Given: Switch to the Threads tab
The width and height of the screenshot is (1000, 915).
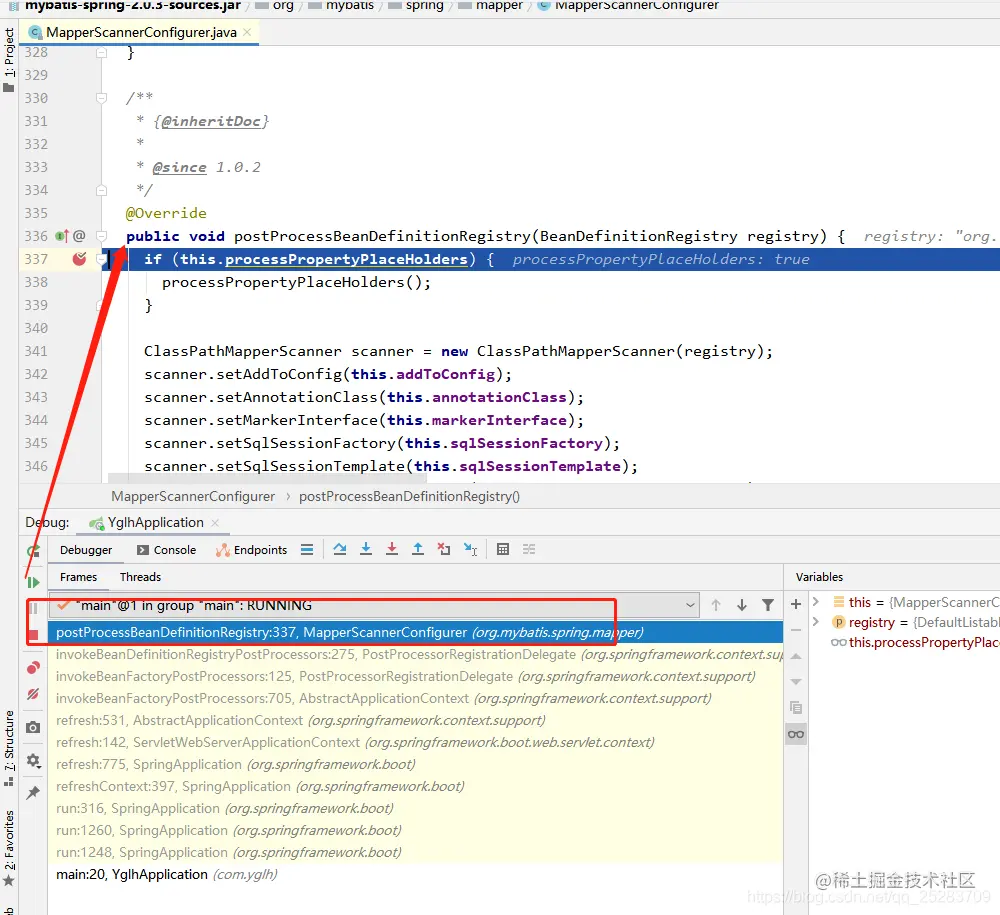Looking at the screenshot, I should pyautogui.click(x=140, y=577).
